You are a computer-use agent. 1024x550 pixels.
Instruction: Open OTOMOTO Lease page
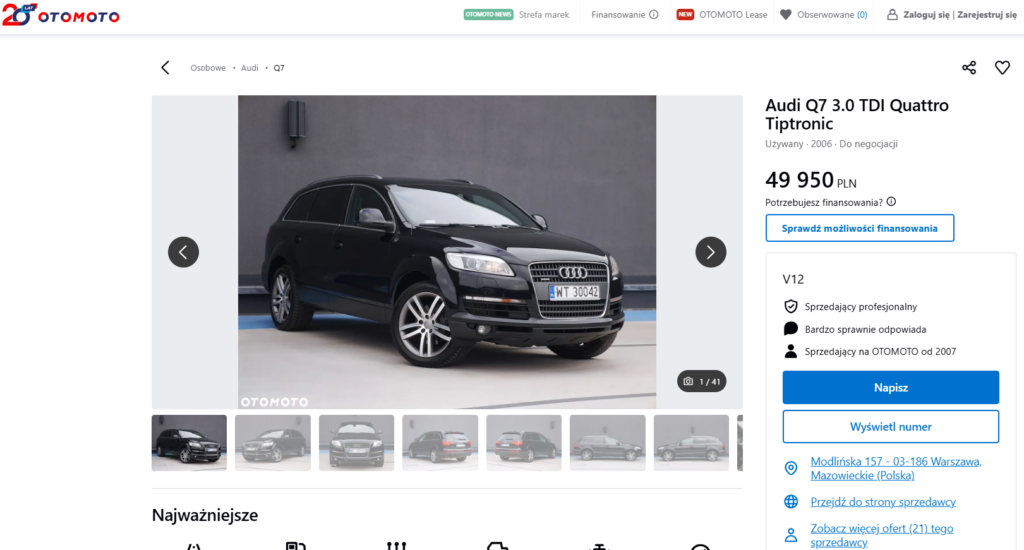tap(733, 15)
